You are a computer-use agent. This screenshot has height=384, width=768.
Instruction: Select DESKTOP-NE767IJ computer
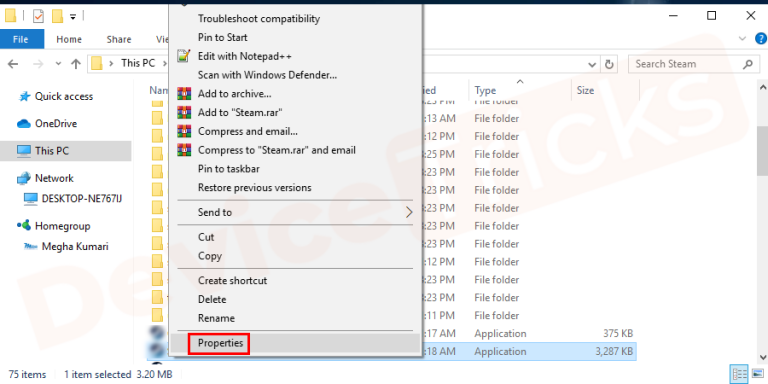tap(82, 198)
